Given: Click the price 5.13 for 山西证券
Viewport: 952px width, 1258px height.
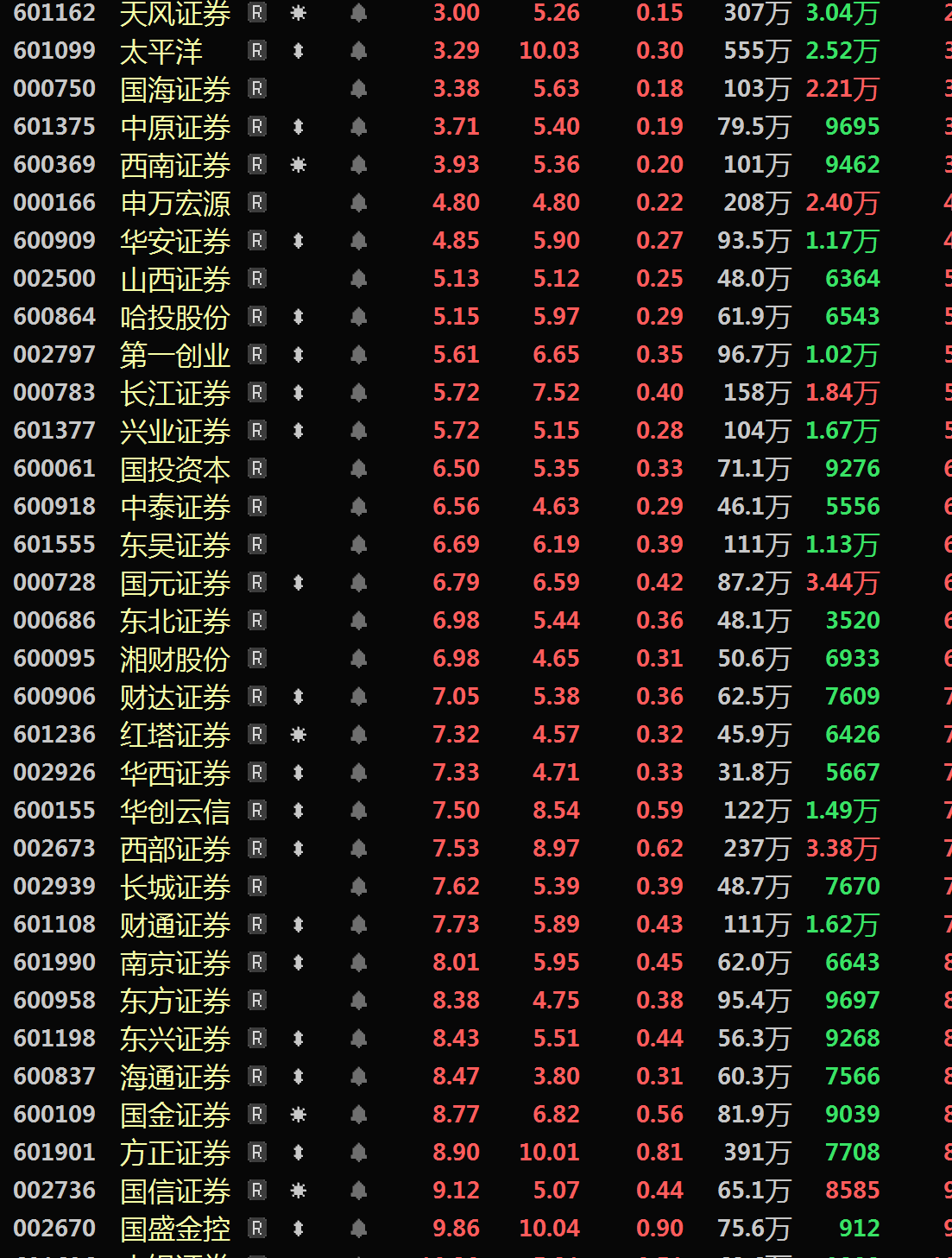Looking at the screenshot, I should click(456, 279).
